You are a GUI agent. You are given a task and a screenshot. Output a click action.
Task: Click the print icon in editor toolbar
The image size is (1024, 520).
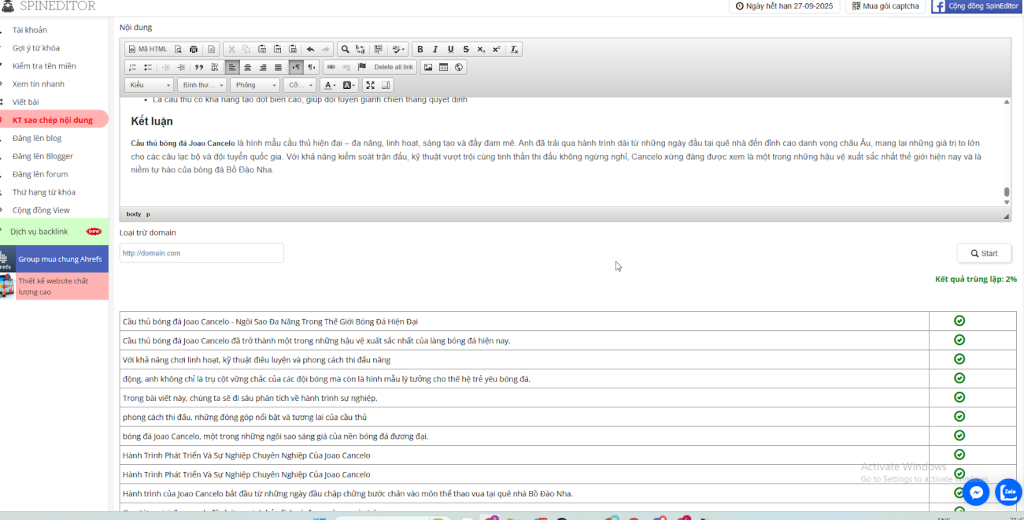point(193,49)
